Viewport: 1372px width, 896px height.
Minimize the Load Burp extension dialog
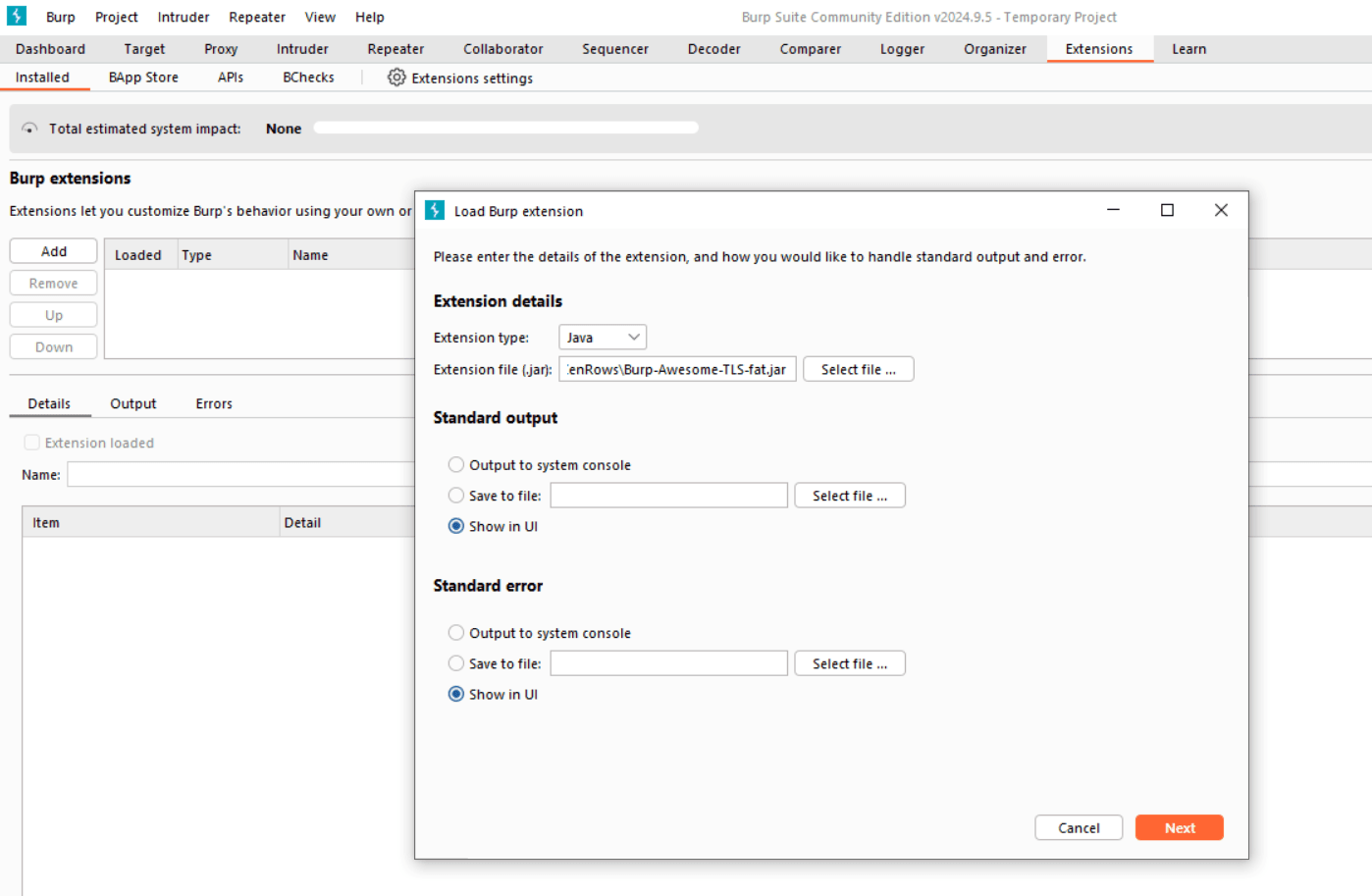coord(1113,210)
